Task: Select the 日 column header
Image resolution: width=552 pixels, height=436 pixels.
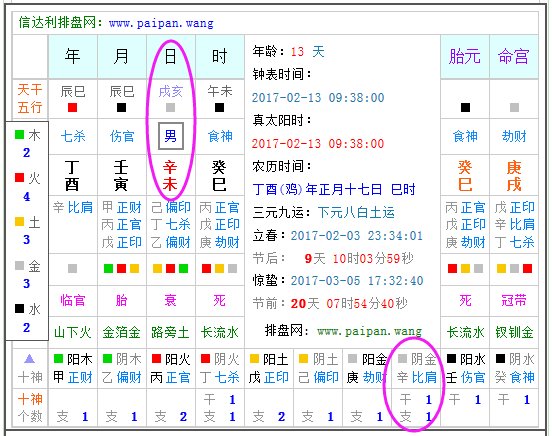Action: 170,56
